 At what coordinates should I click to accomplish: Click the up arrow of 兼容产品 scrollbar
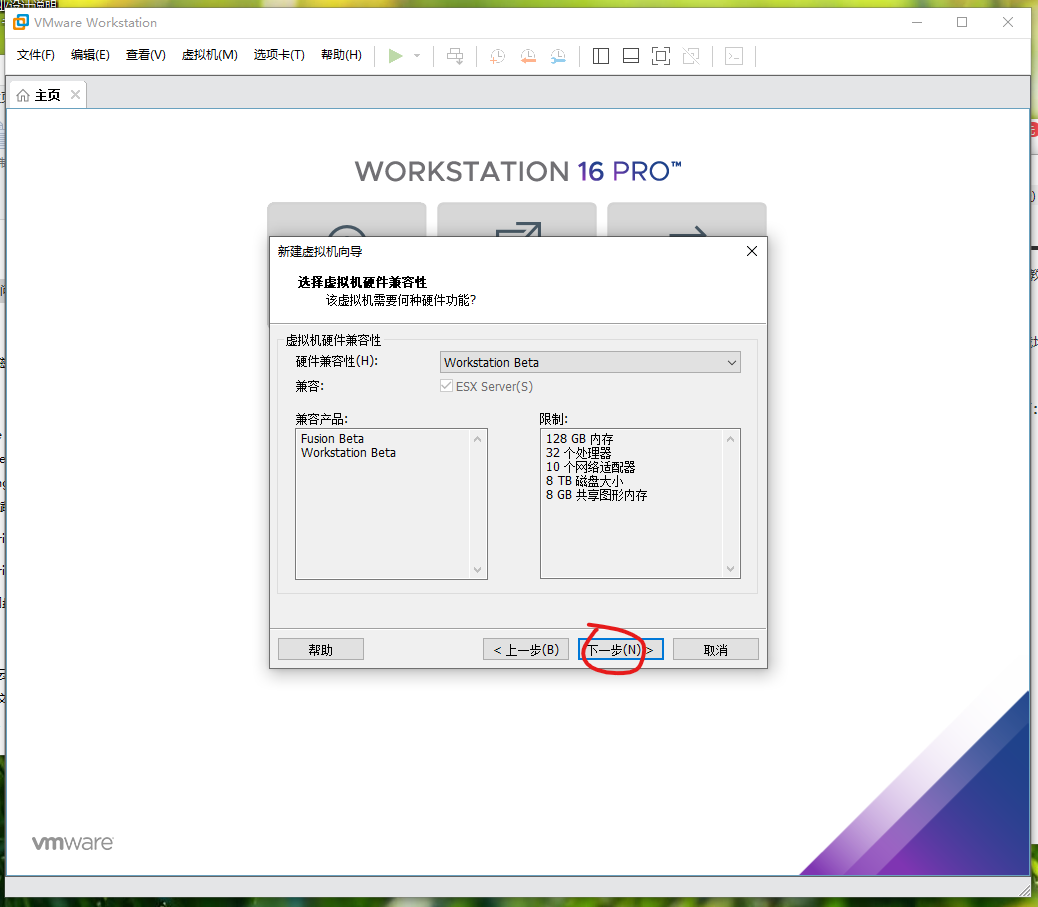pyautogui.click(x=477, y=439)
